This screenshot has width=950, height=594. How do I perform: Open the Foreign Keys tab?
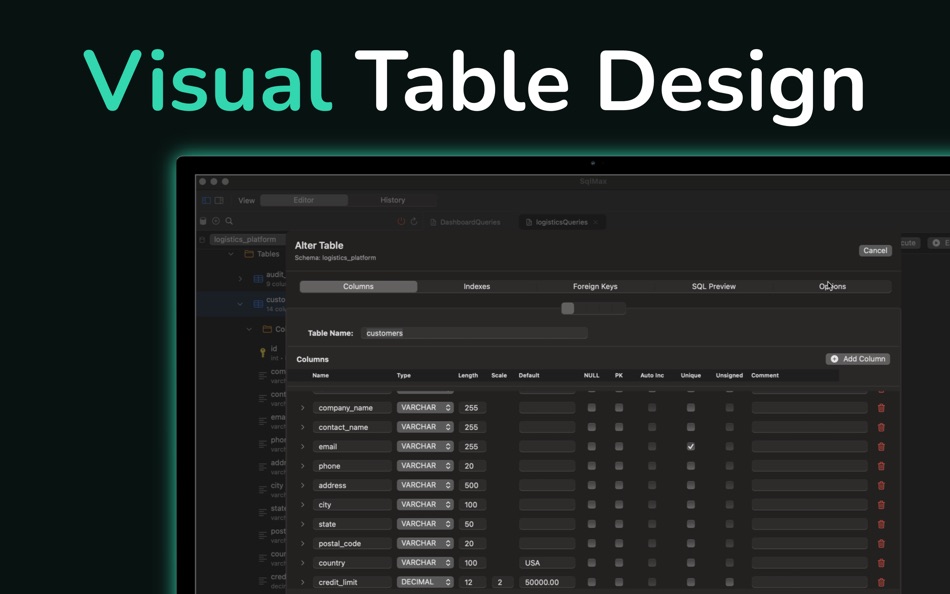pyautogui.click(x=595, y=287)
